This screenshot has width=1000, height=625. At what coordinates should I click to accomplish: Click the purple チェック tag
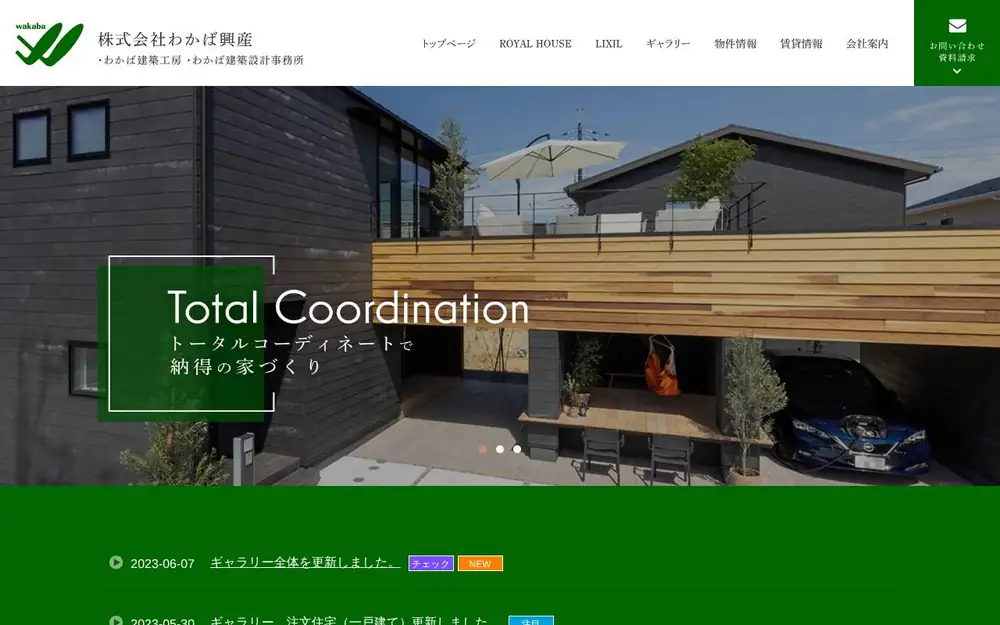click(x=430, y=563)
